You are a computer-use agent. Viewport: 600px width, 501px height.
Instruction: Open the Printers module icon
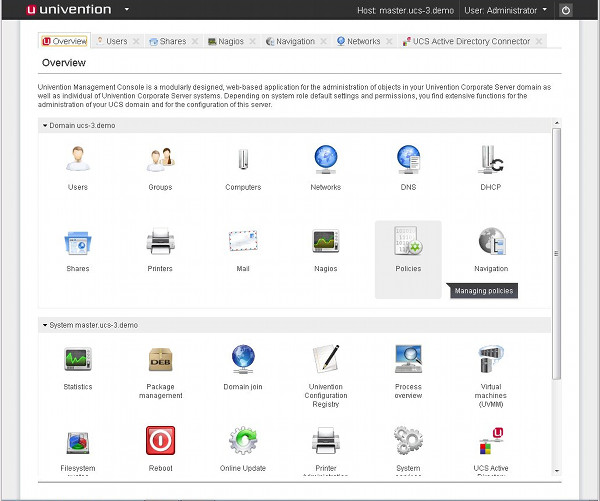(160, 241)
